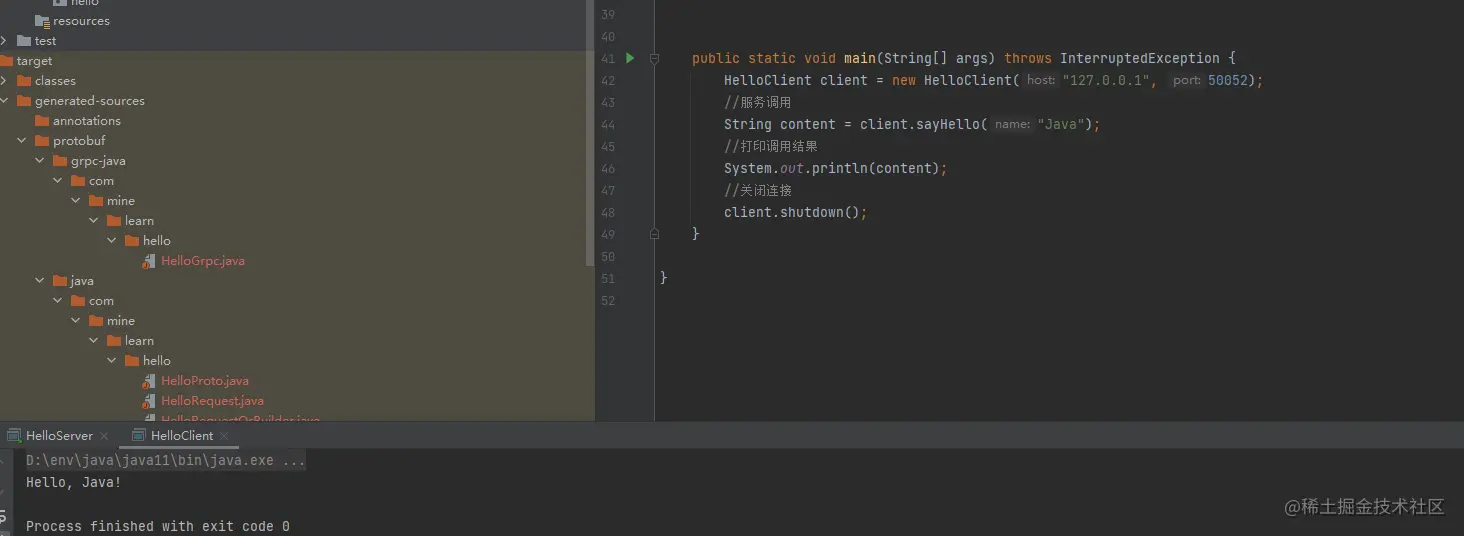The width and height of the screenshot is (1464, 536).
Task: Expand the test folder
Action: (4, 41)
